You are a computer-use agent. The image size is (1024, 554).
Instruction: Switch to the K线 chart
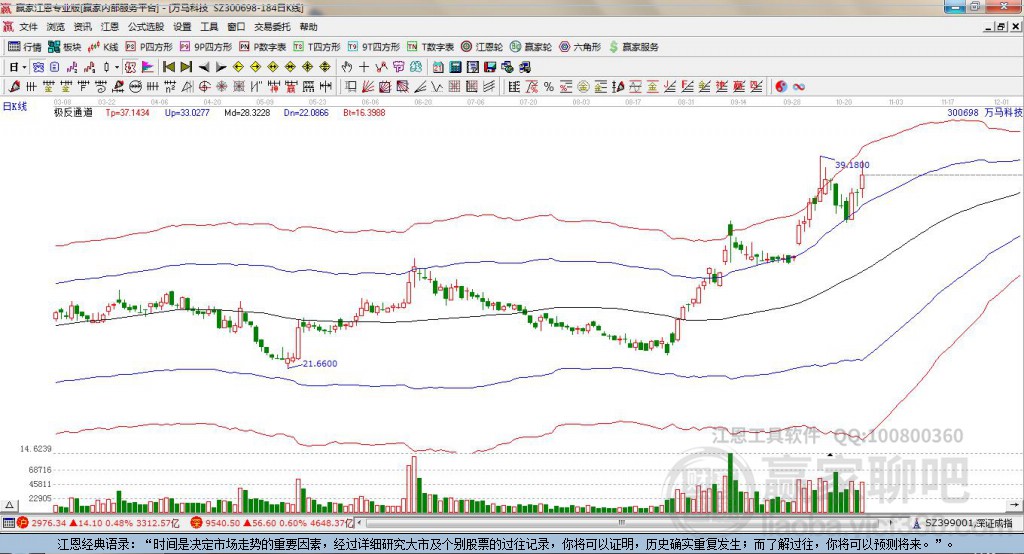(x=104, y=47)
